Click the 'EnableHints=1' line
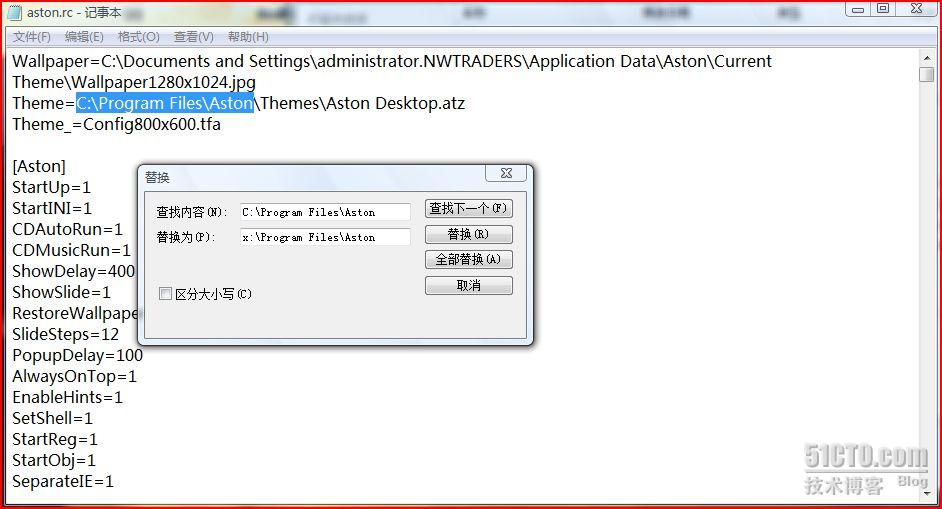This screenshot has width=942, height=509. [x=67, y=397]
